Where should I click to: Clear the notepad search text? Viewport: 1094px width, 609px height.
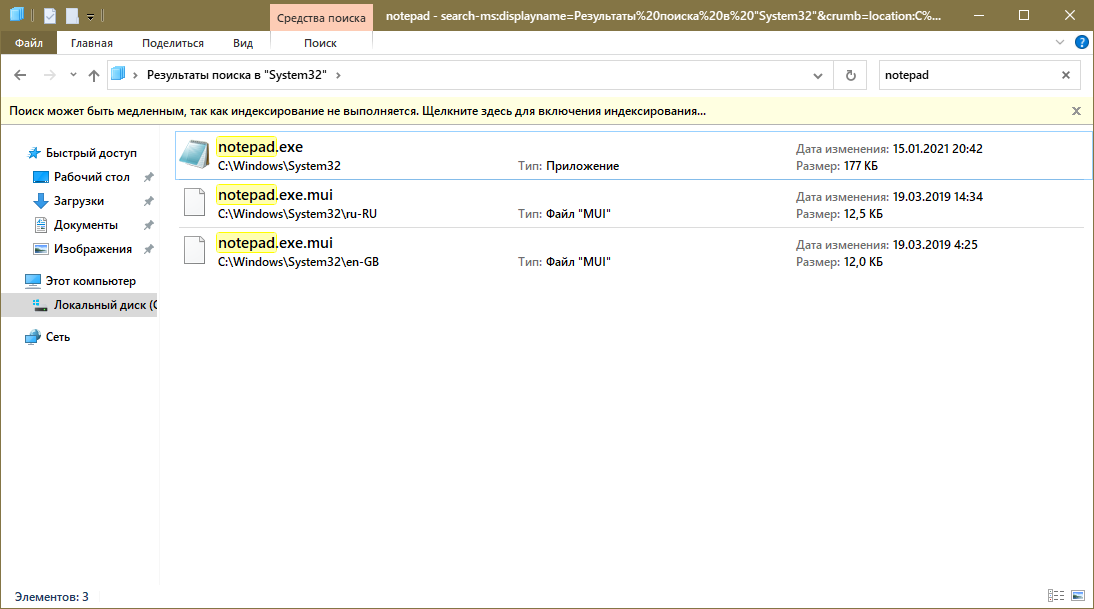(x=1065, y=75)
